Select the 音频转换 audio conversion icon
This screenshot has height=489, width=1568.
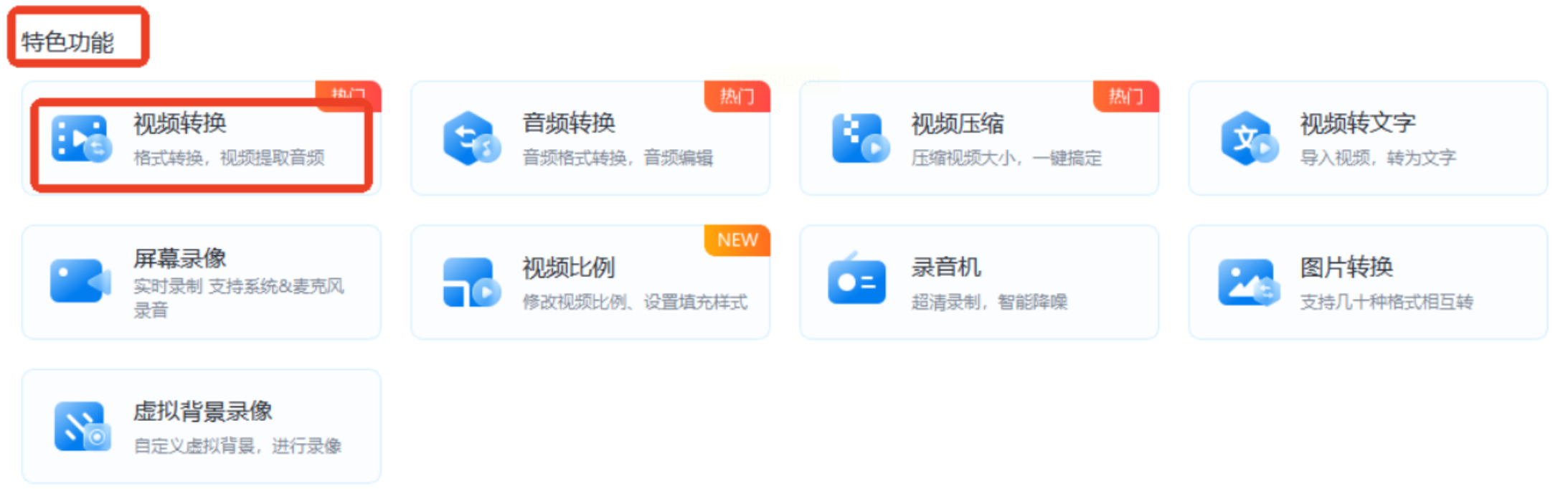(x=471, y=138)
